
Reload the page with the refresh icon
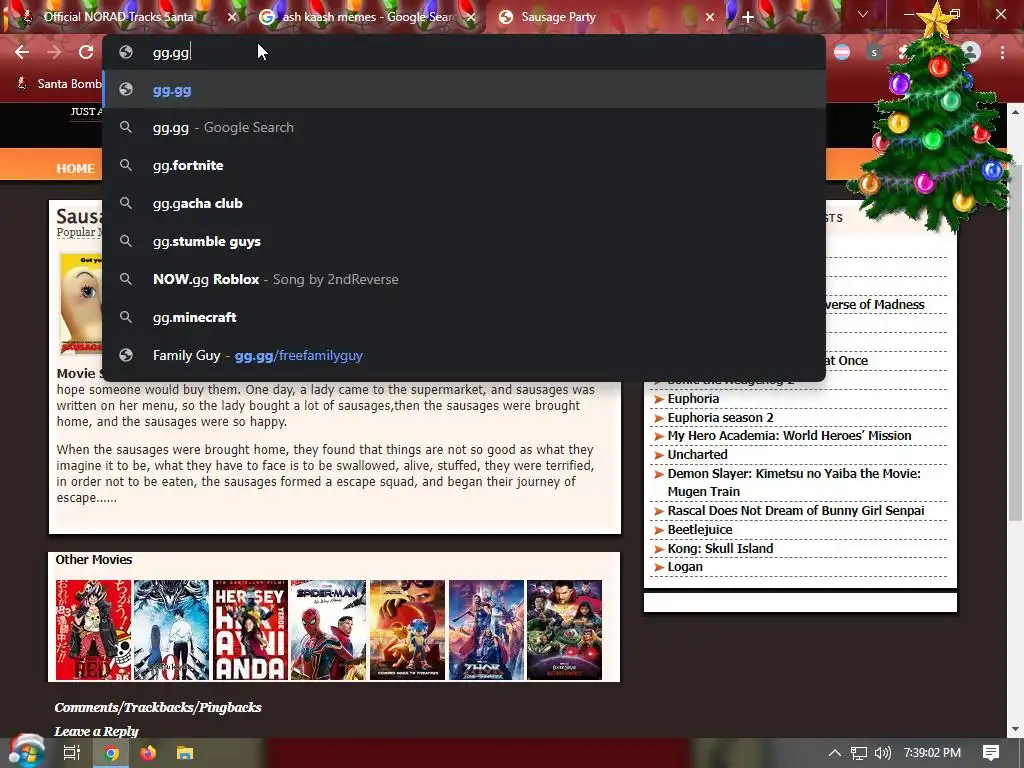click(x=86, y=52)
